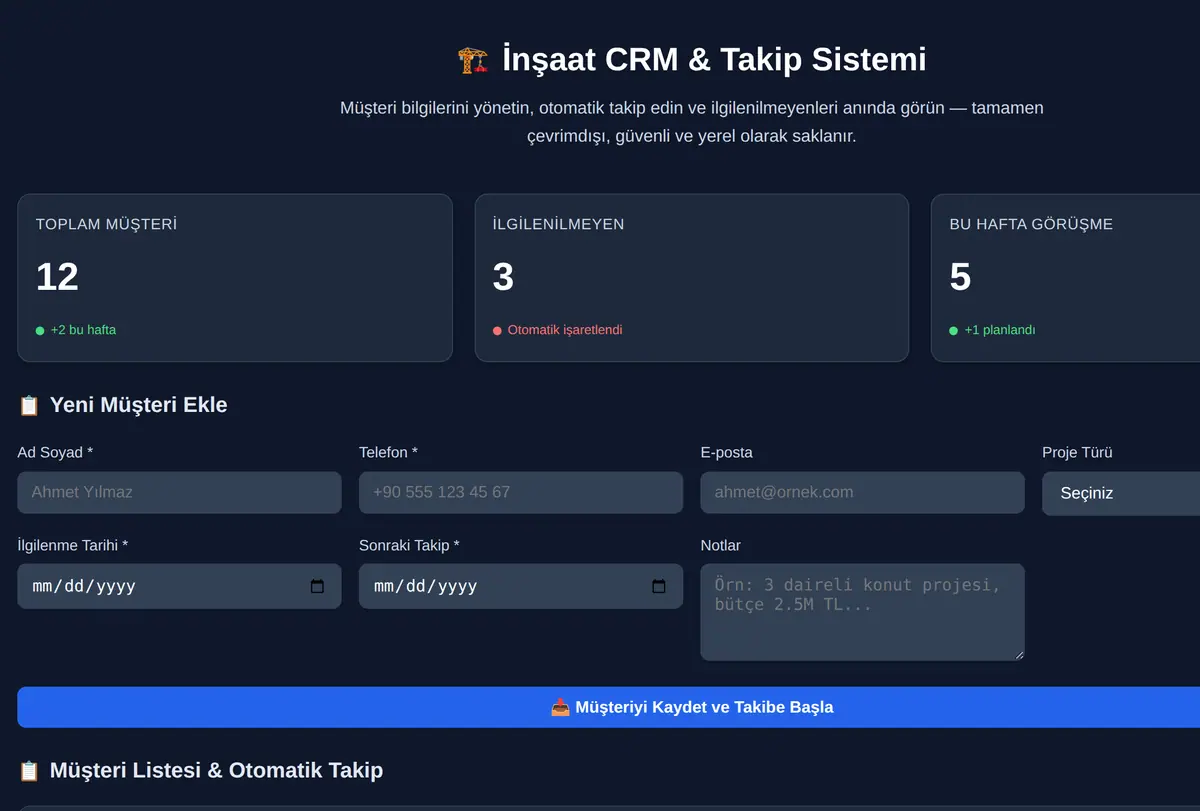Open the Sonraki Takip calendar picker icon
Screen dimensions: 1200x811
(x=659, y=587)
